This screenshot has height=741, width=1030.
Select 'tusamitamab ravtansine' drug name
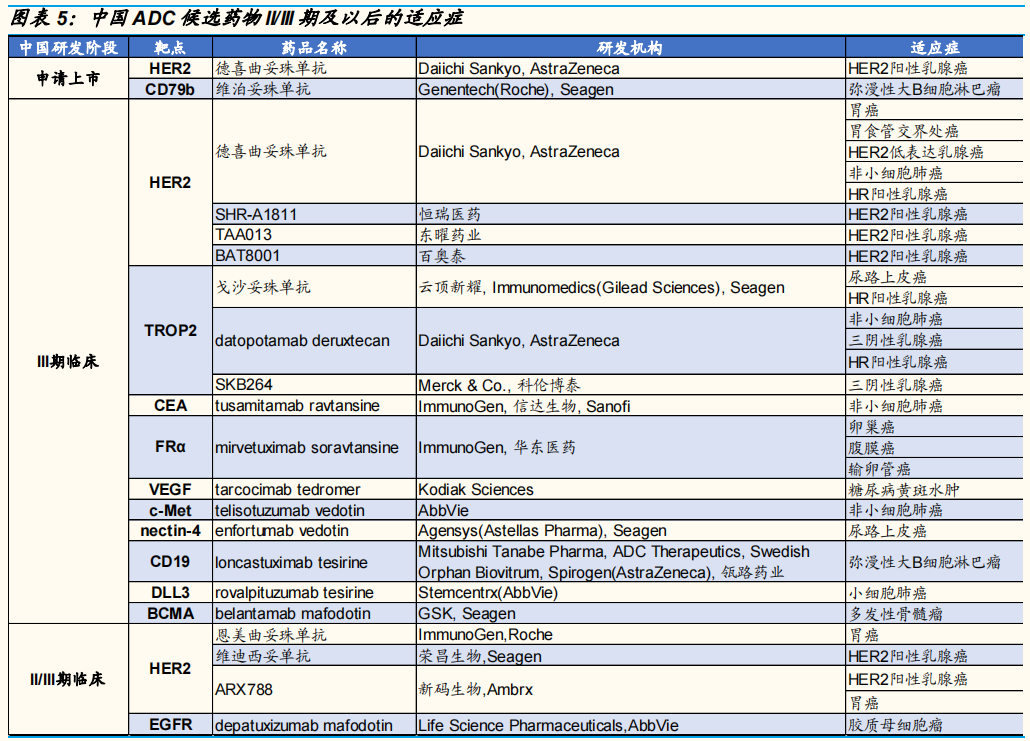297,405
